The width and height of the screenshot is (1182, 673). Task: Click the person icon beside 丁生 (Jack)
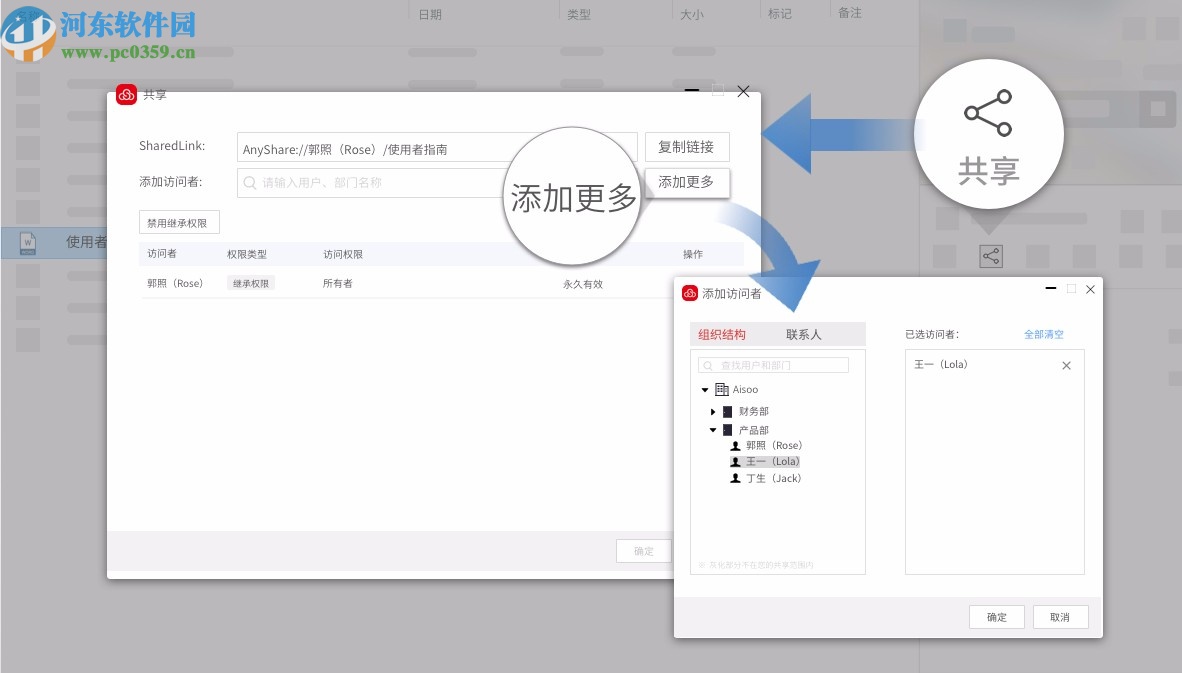(x=736, y=478)
